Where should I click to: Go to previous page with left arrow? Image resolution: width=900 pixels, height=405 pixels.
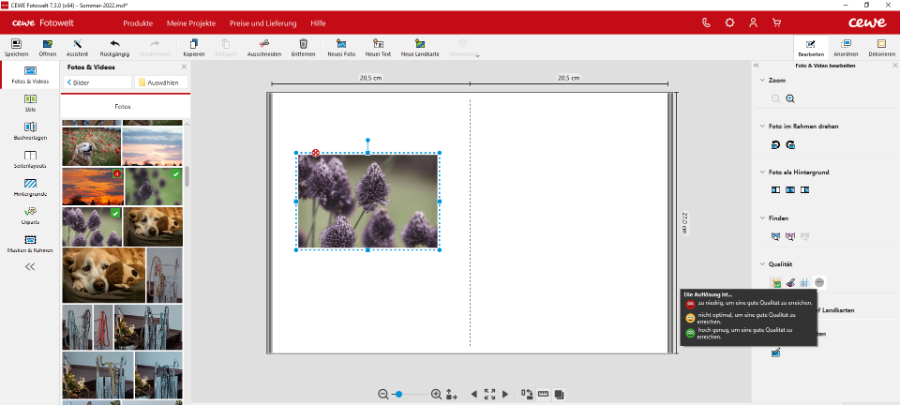[474, 394]
